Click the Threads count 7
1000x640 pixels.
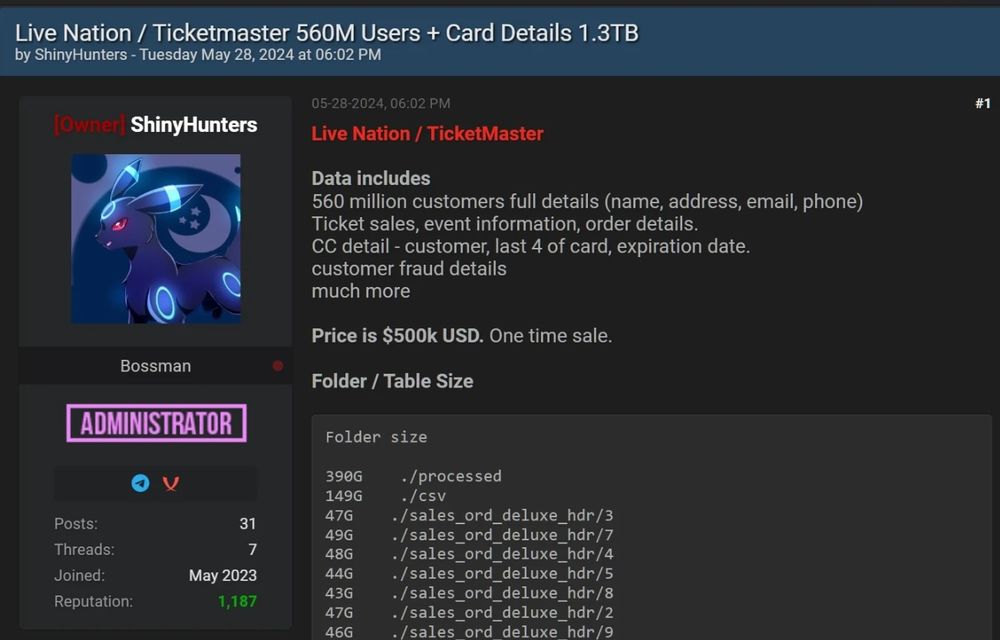pos(253,549)
